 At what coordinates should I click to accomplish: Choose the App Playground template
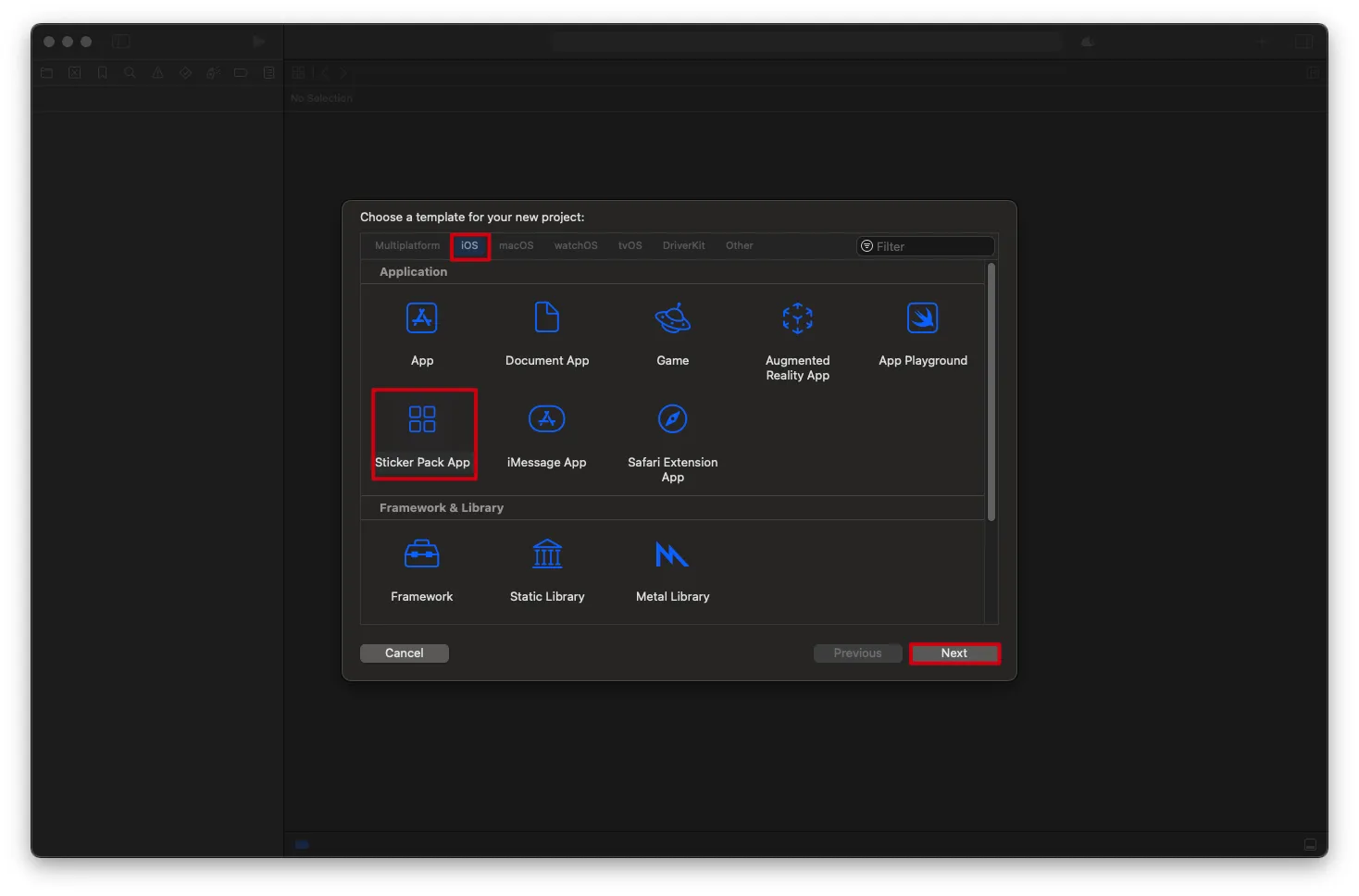click(922, 319)
